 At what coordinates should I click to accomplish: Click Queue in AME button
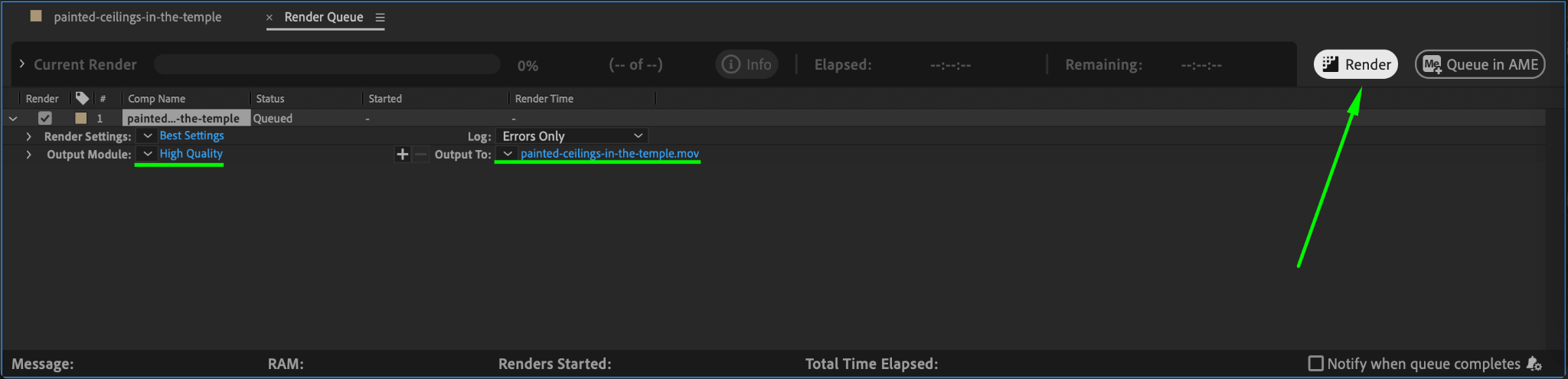(1480, 64)
